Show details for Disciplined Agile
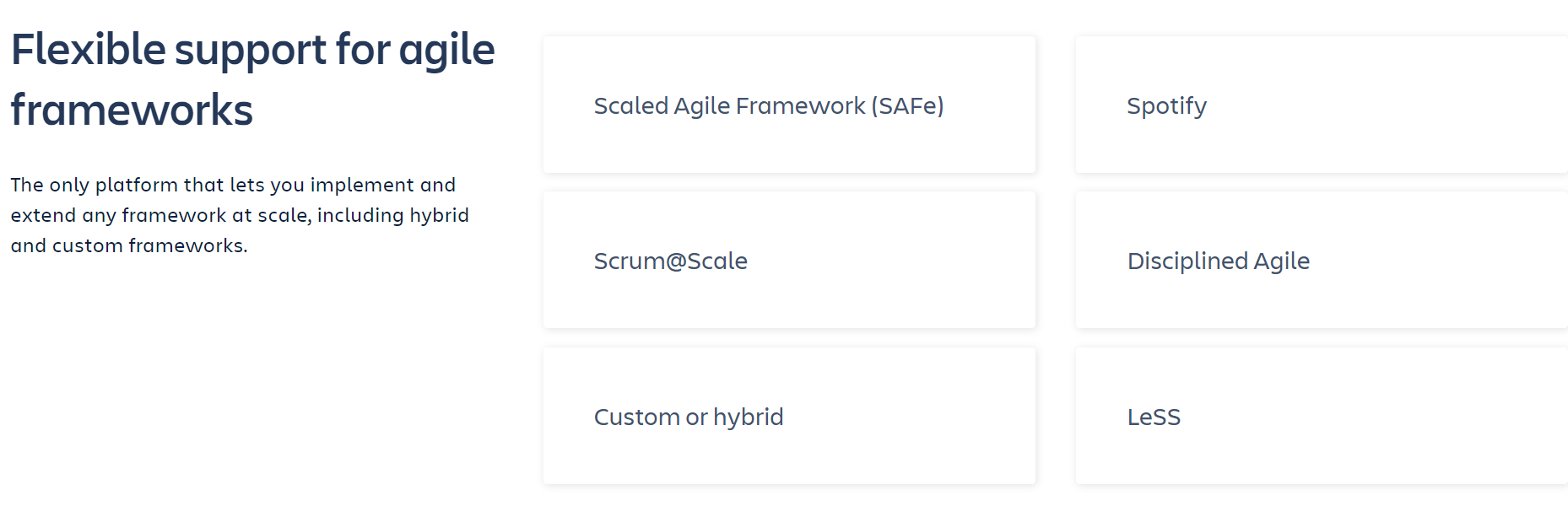Screen dimensions: 1568x517 (1322, 260)
